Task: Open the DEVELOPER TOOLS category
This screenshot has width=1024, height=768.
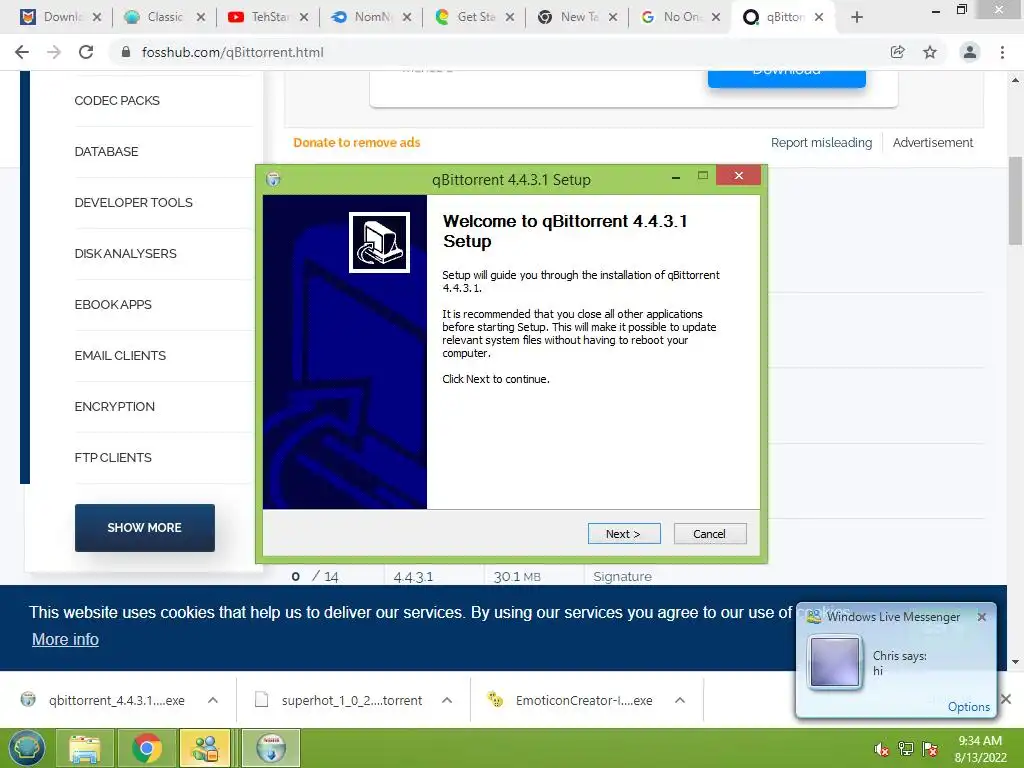Action: click(x=133, y=202)
